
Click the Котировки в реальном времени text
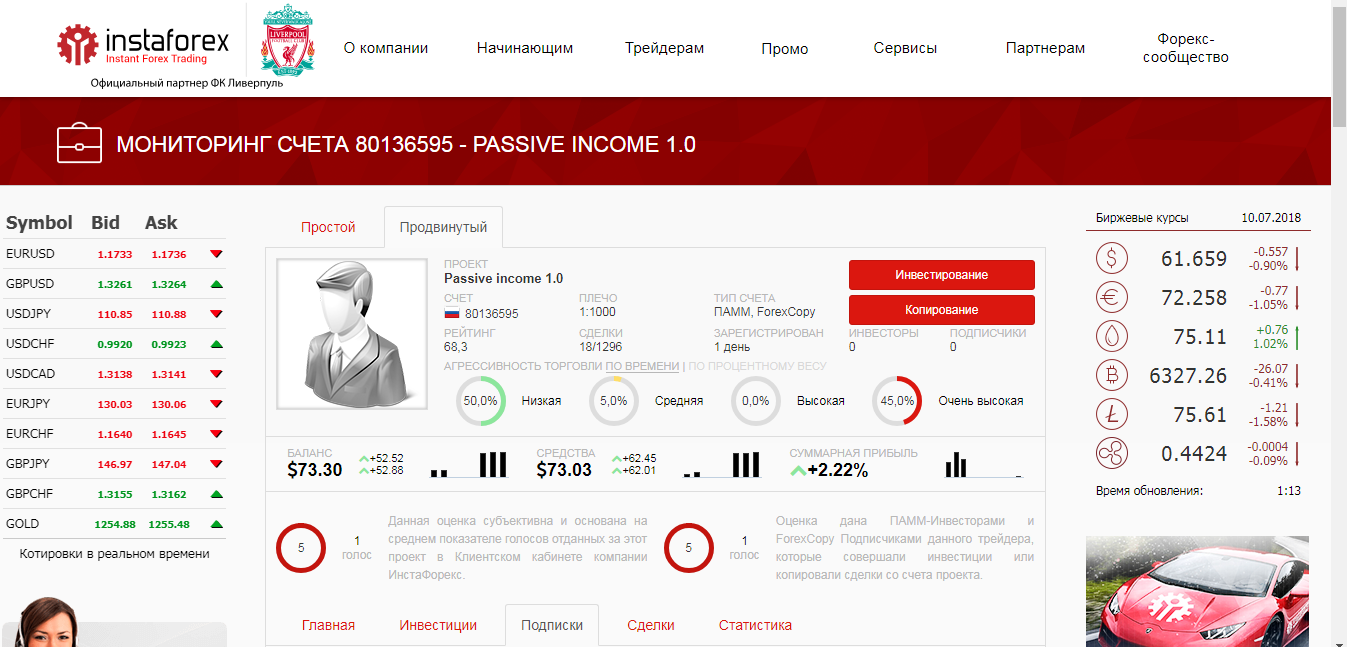pyautogui.click(x=114, y=553)
